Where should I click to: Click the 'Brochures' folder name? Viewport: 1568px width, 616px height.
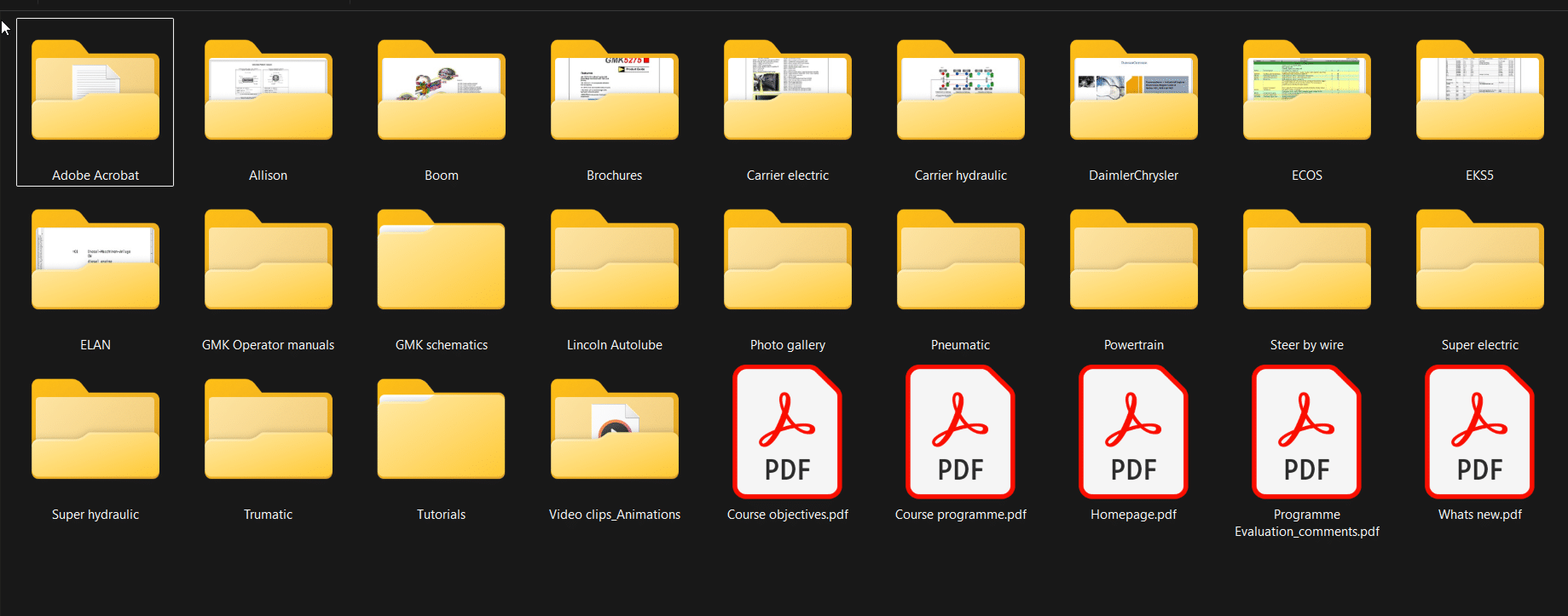[615, 176]
